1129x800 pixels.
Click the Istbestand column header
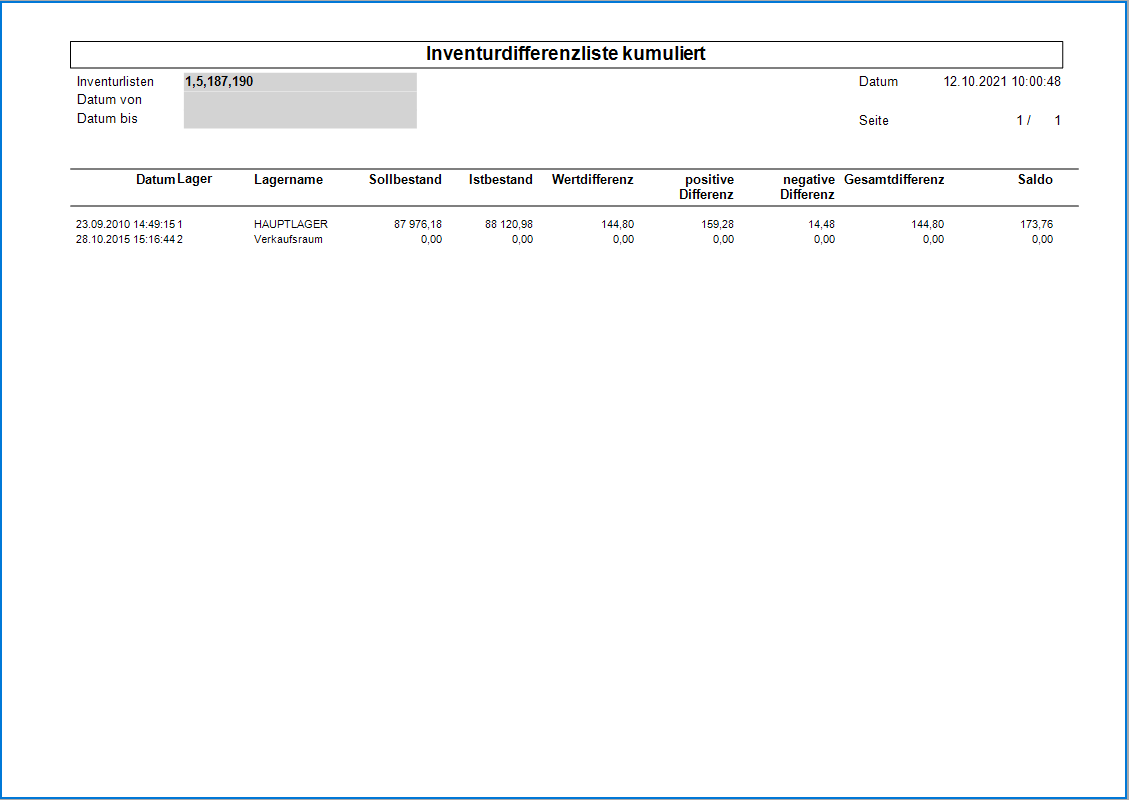500,180
